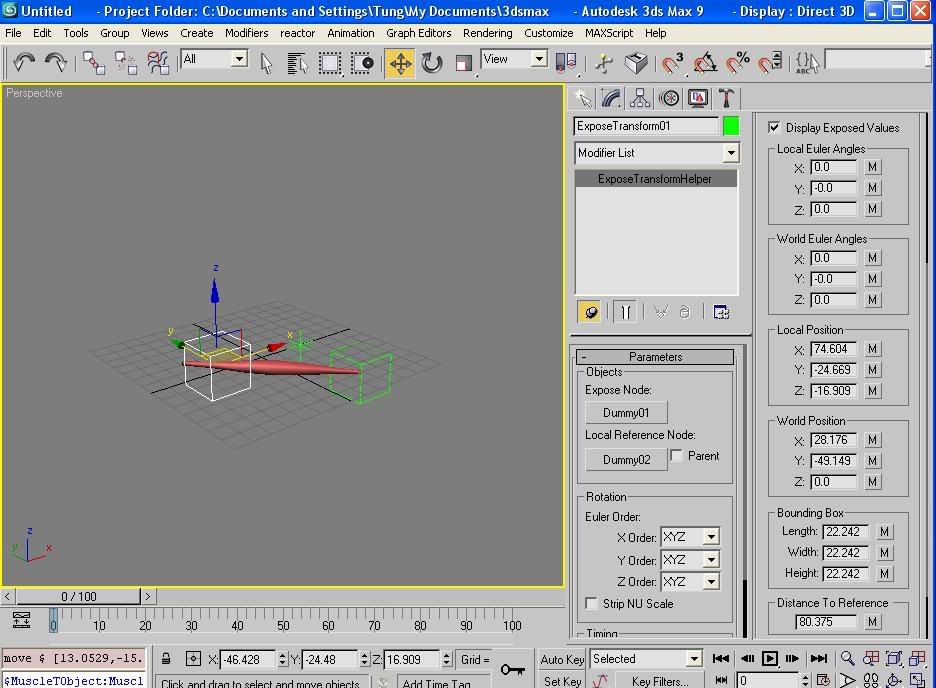Click the Spinner Snap icon
This screenshot has height=688, width=936.
769,62
